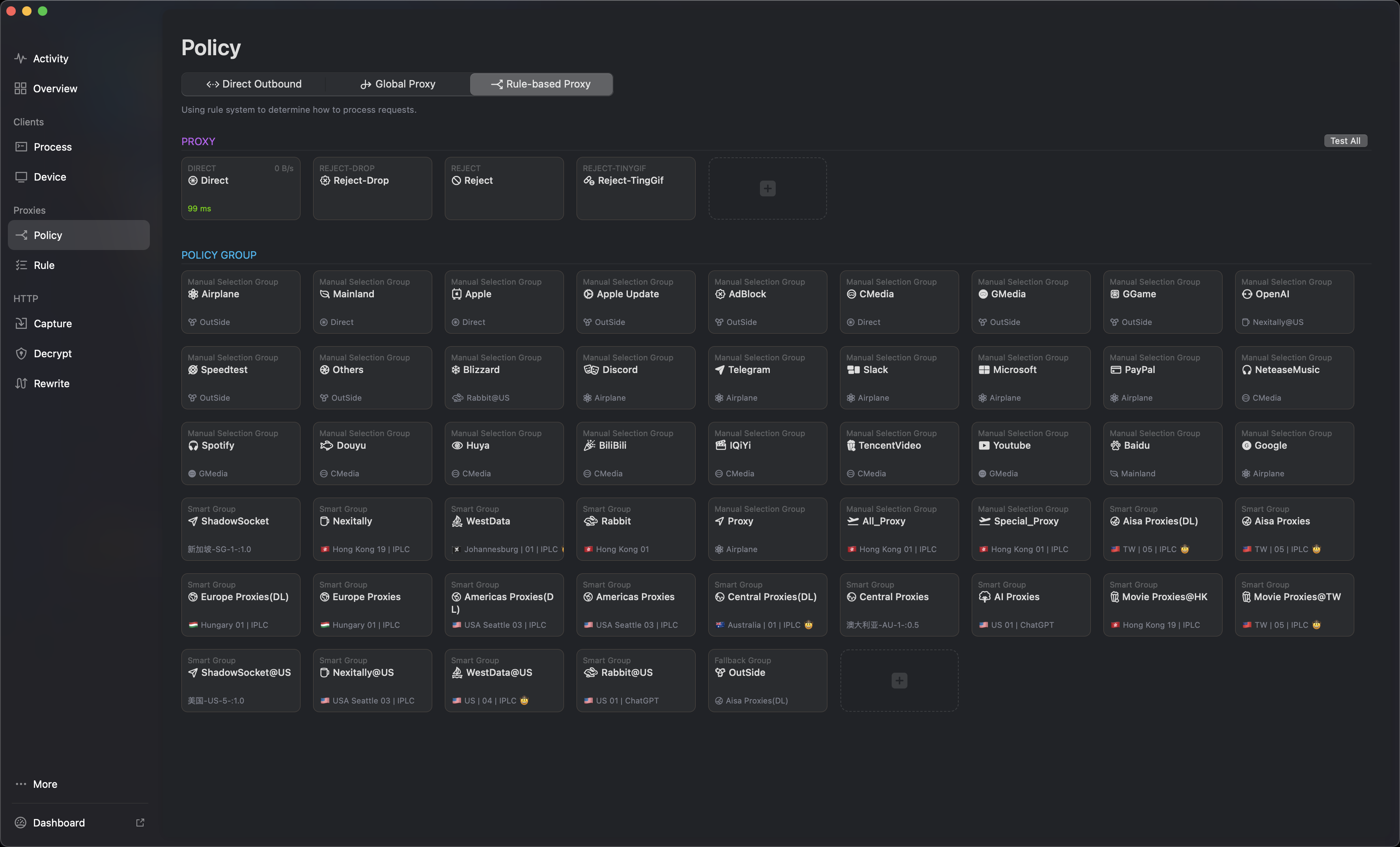Open the OutSide fallback group card
This screenshot has width=1400, height=847.
tap(767, 681)
